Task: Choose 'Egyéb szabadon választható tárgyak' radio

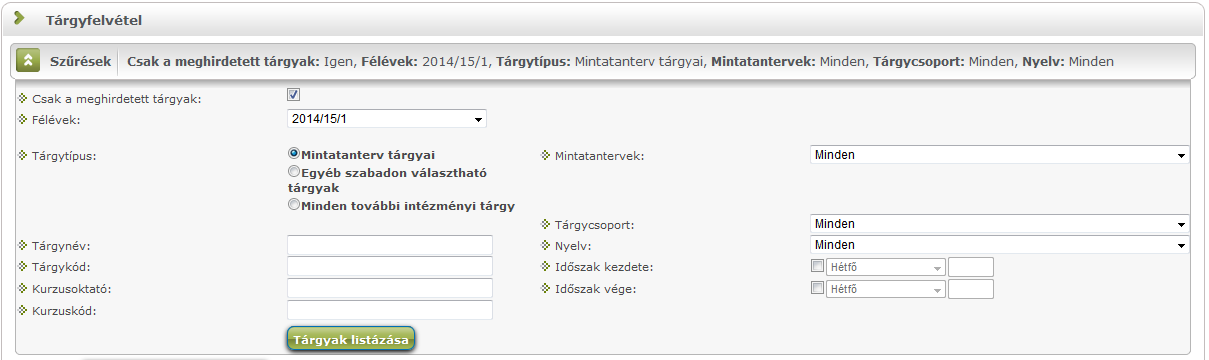Action: tap(294, 171)
